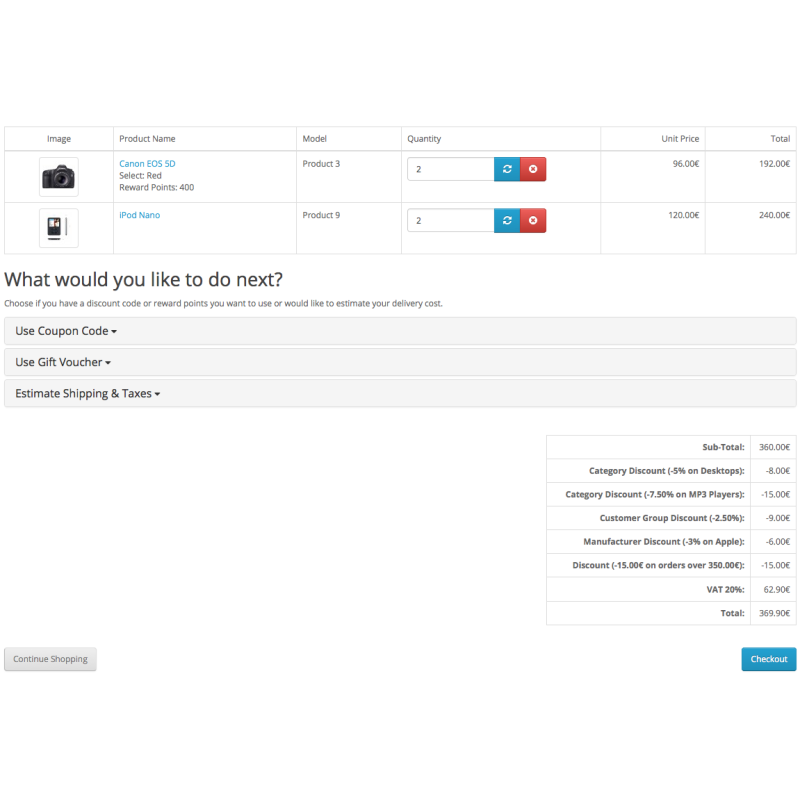Click the Canon EOS 5D camera thumbnail

pyautogui.click(x=59, y=177)
